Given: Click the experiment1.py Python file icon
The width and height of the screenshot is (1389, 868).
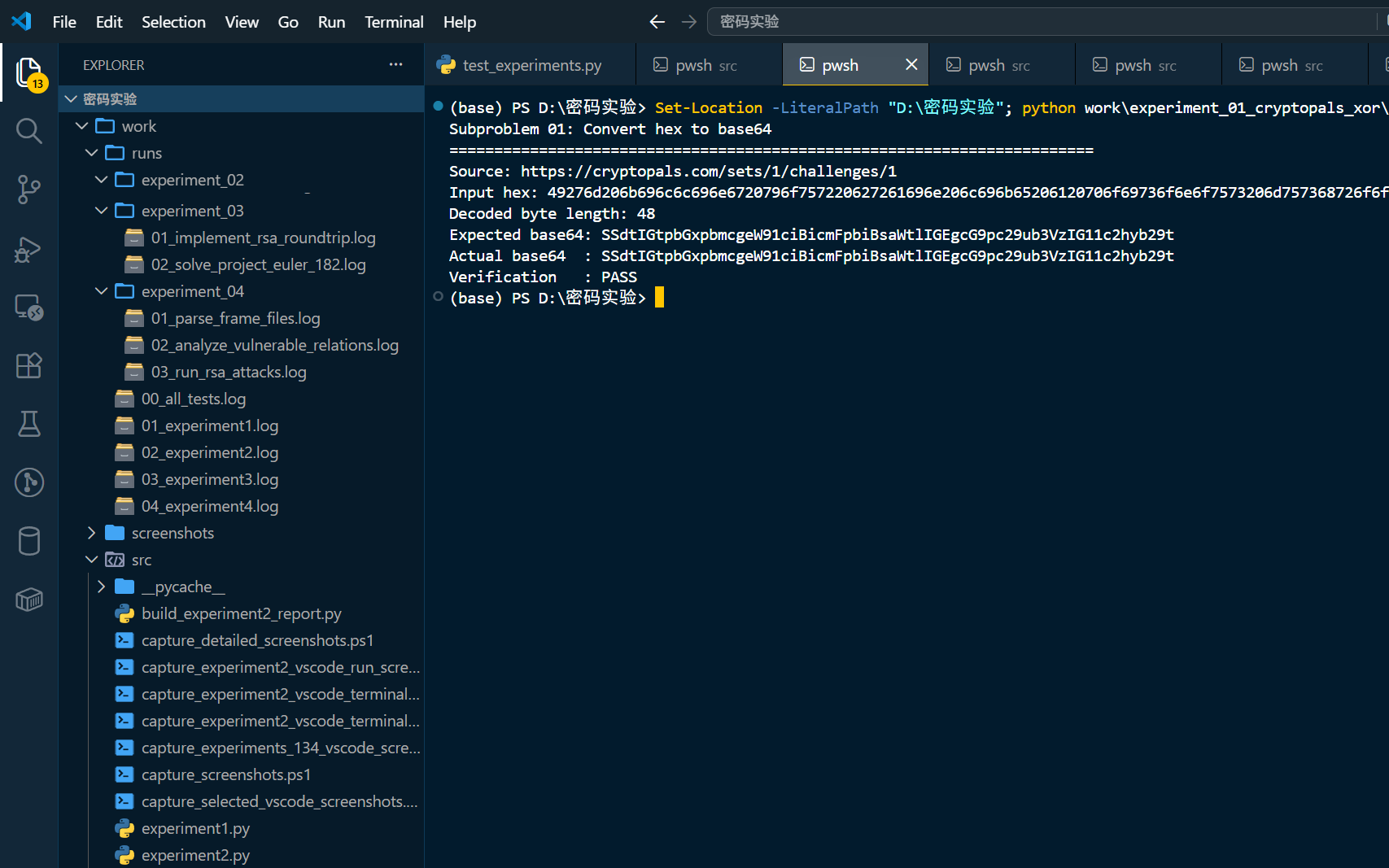Looking at the screenshot, I should [x=124, y=828].
